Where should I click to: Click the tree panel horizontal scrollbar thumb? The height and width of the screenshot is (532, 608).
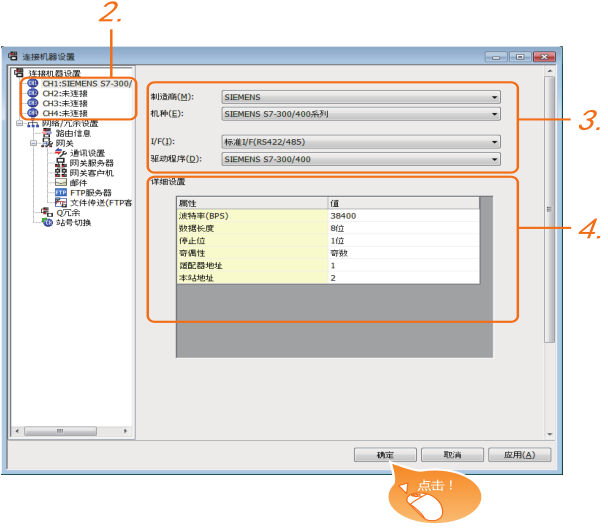(x=60, y=431)
